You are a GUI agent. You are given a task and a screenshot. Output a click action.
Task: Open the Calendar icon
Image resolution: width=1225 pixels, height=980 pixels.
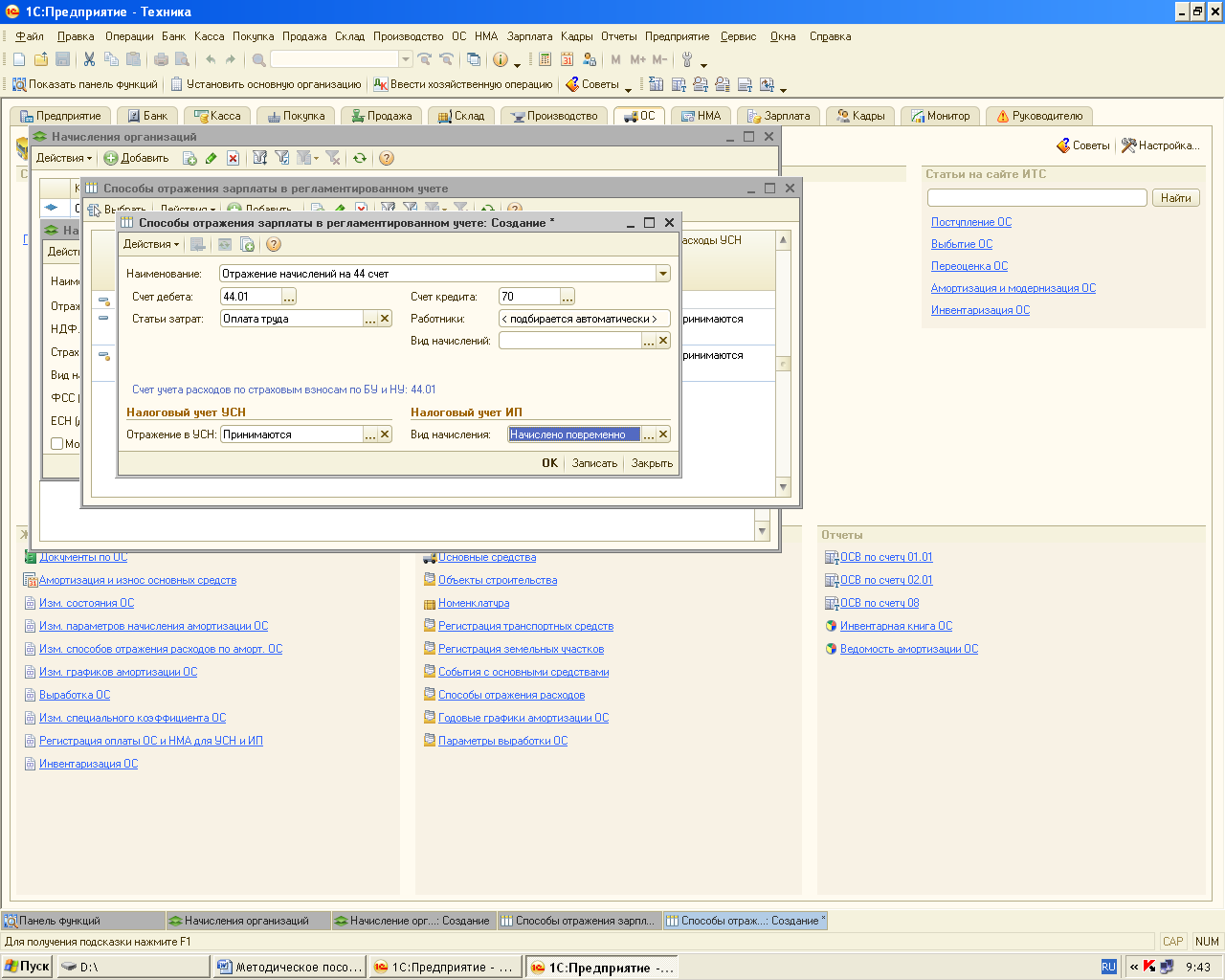[x=567, y=59]
